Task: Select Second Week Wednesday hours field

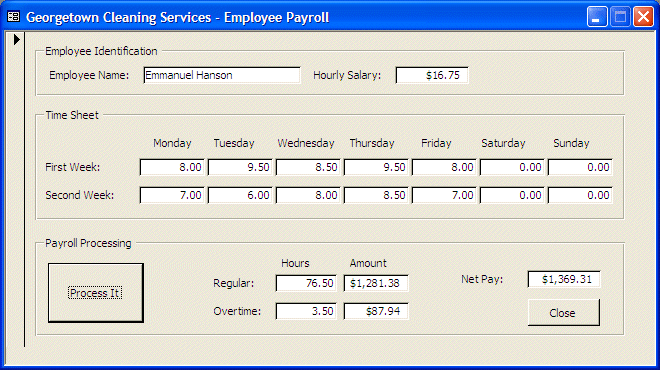Action: [x=308, y=195]
